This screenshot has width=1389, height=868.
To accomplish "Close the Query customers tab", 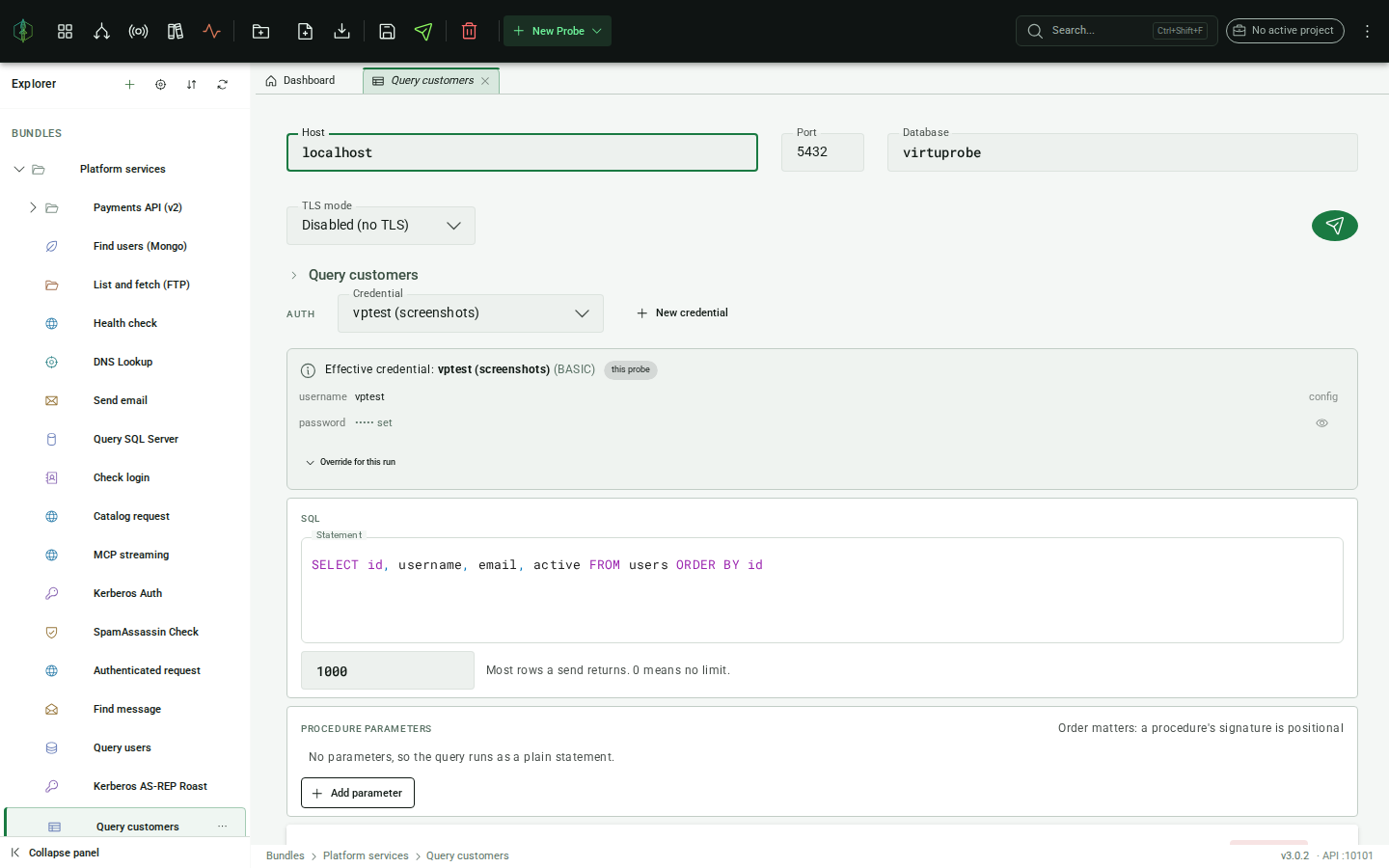I will click(485, 81).
